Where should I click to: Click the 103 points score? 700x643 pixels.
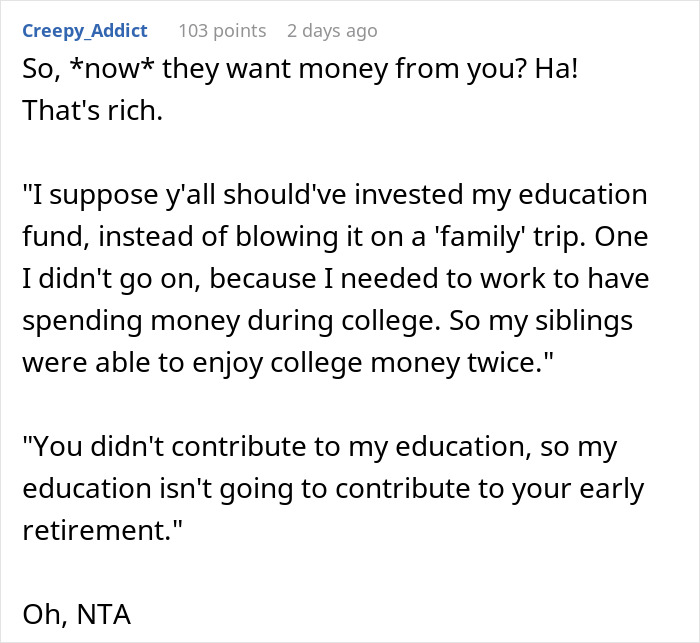(x=222, y=31)
